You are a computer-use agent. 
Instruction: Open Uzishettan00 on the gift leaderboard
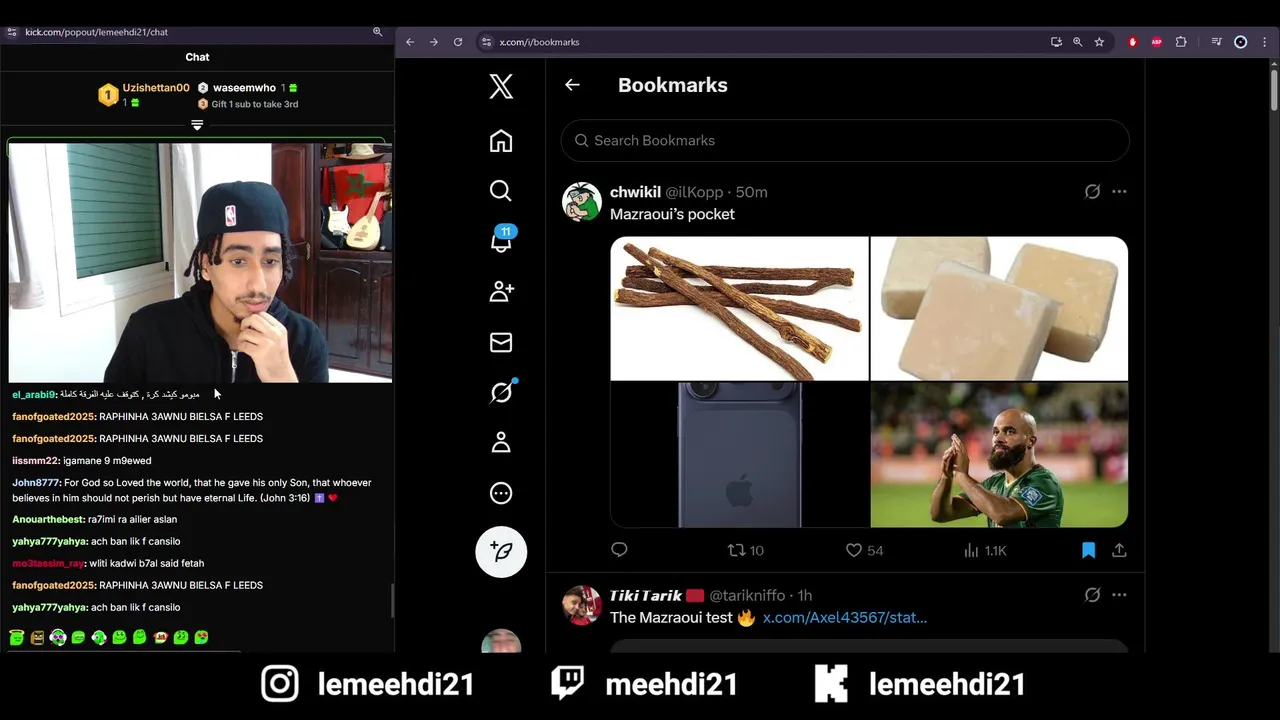coord(155,88)
